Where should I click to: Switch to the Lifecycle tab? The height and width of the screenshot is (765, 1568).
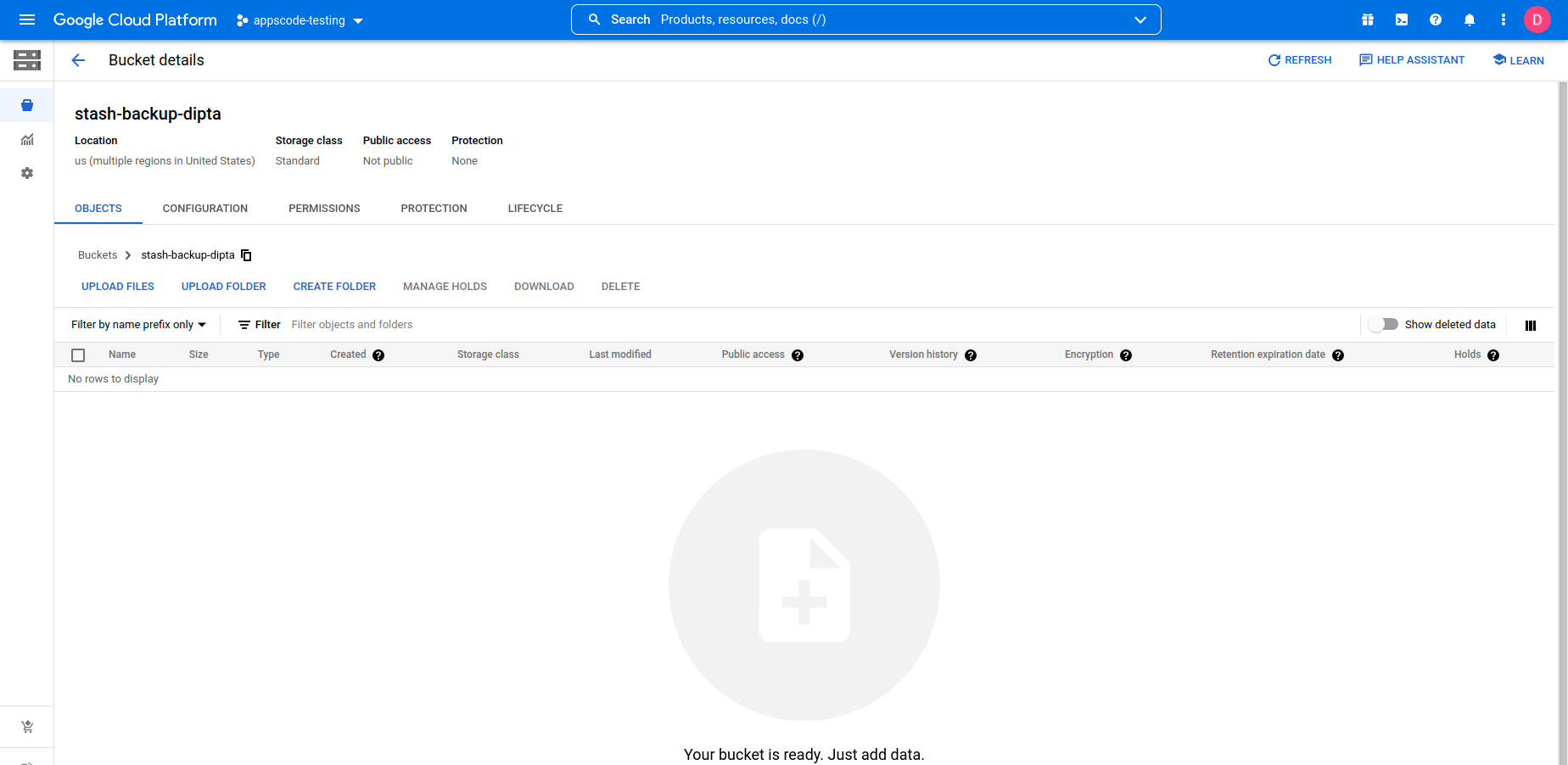(x=535, y=209)
